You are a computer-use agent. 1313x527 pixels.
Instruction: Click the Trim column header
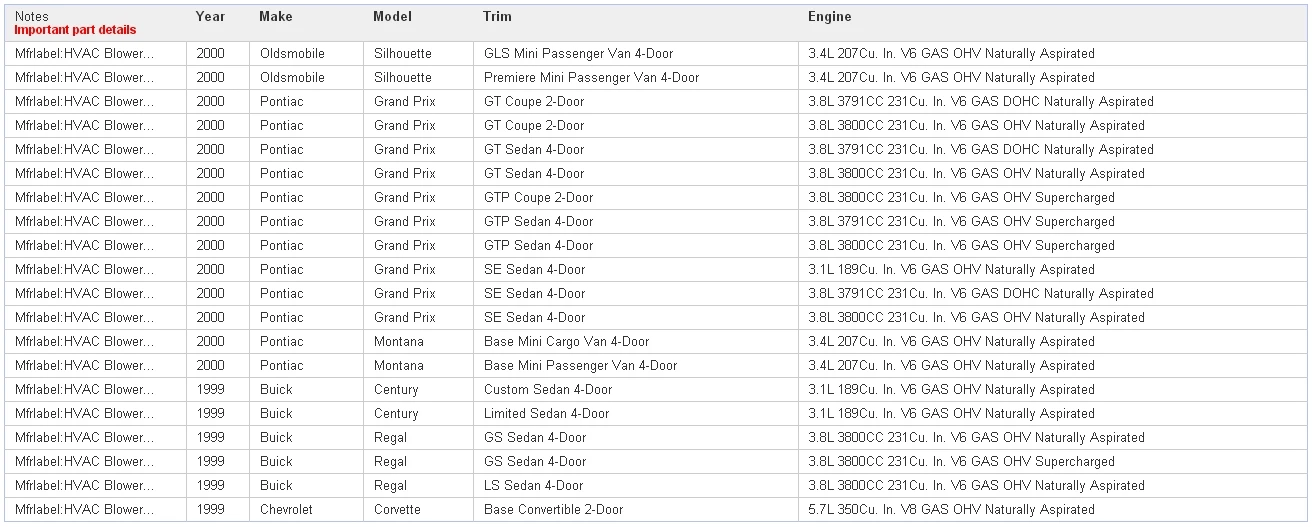coord(497,17)
